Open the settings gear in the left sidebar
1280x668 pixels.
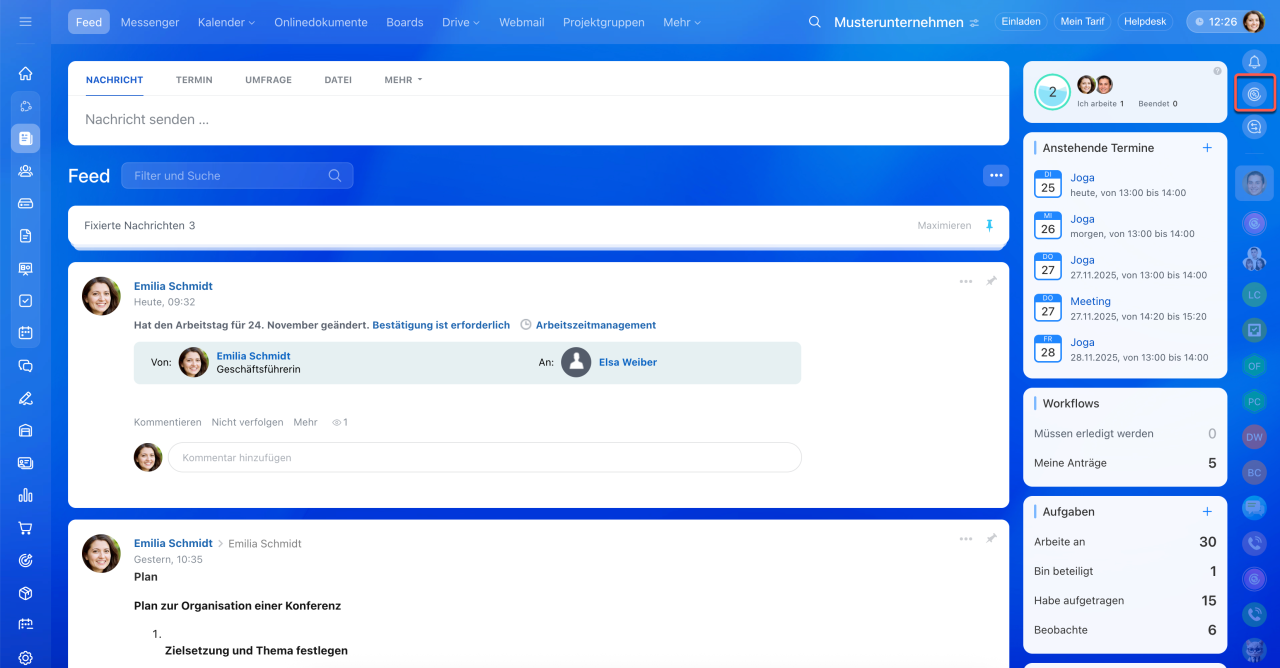pyautogui.click(x=25, y=657)
